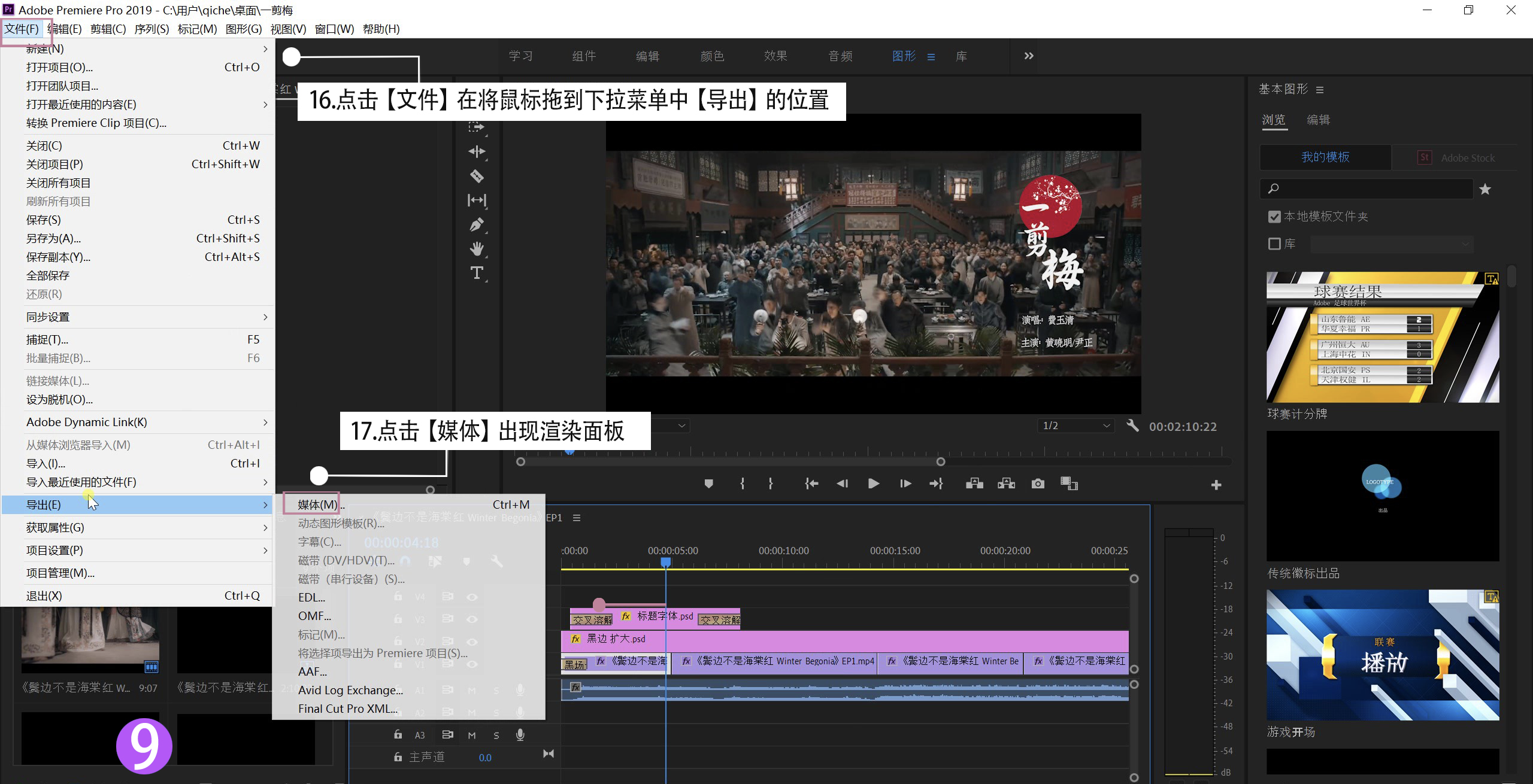Switch to the 颜色 workspace tab
Viewport: 1533px width, 784px height.
712,56
